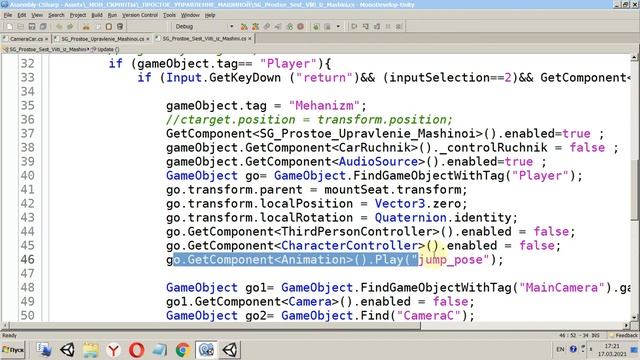Open the Search menu
640x360 pixels.
click(56, 15)
